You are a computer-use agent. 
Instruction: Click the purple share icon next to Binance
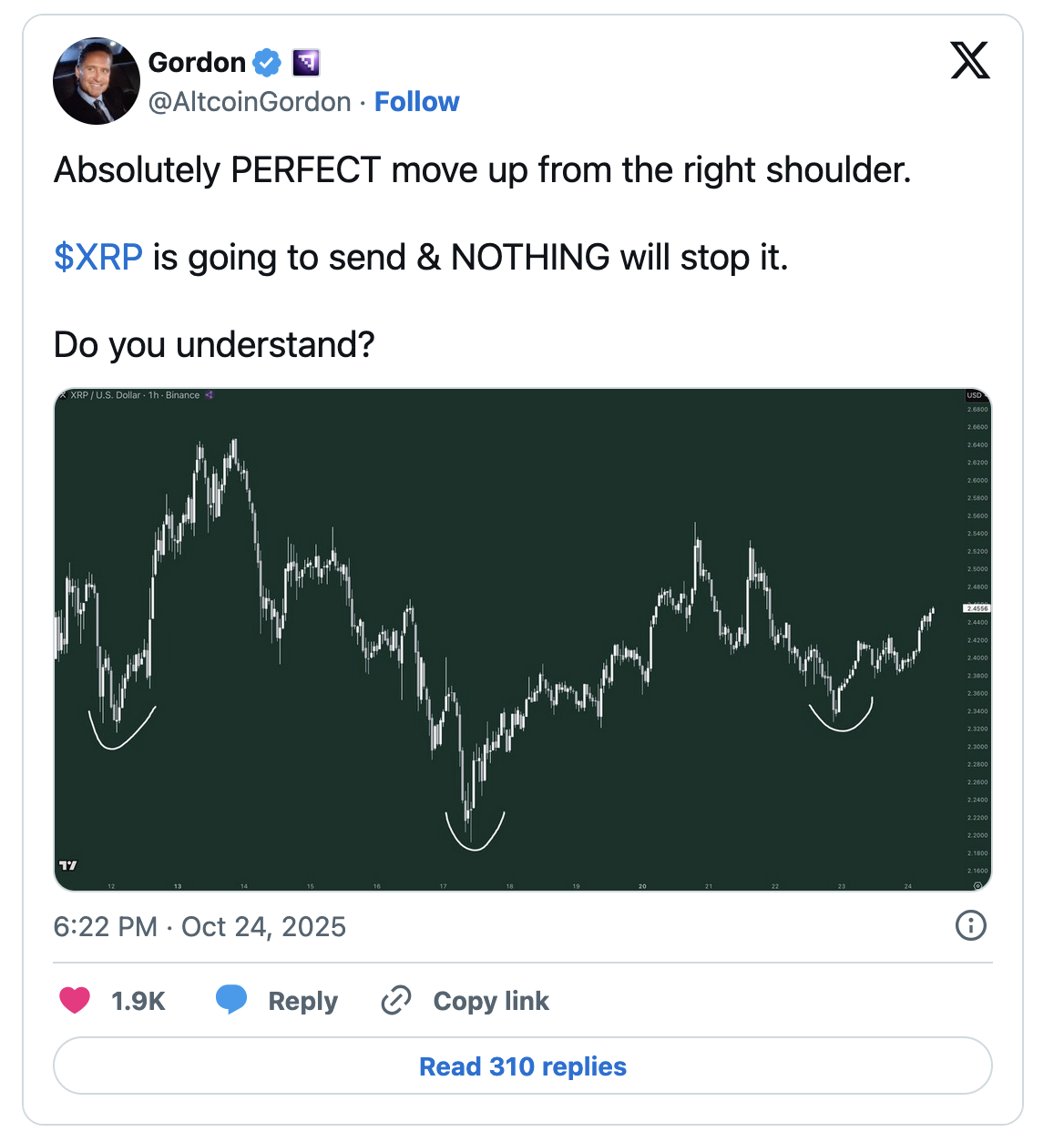tap(209, 395)
